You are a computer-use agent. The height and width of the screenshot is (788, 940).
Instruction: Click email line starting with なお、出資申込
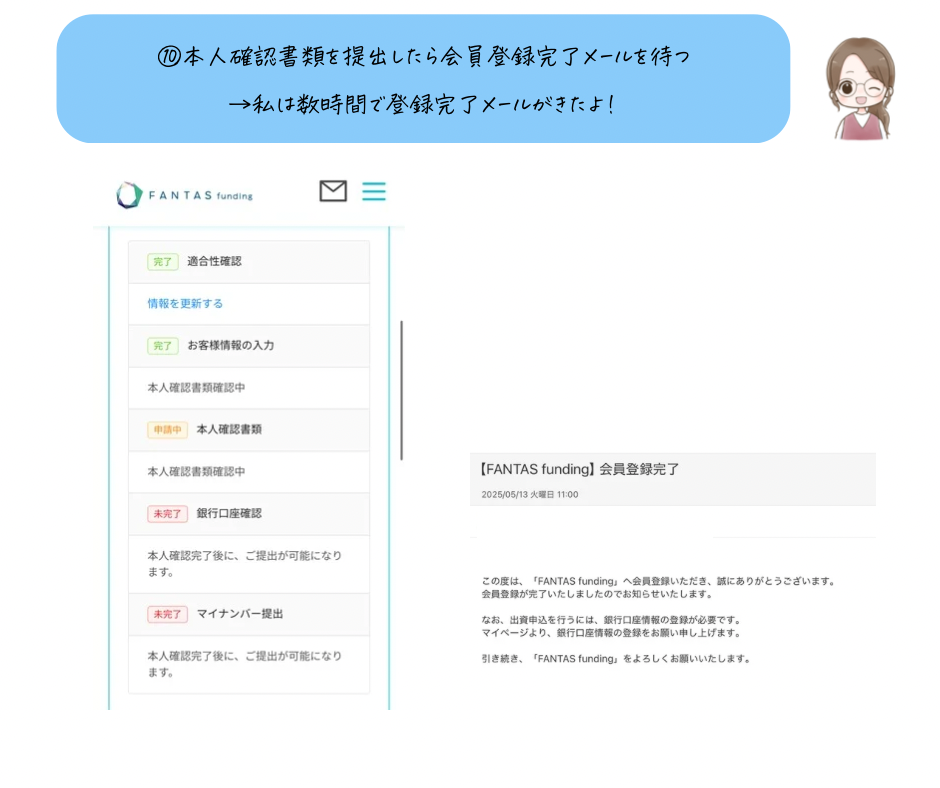(x=612, y=620)
